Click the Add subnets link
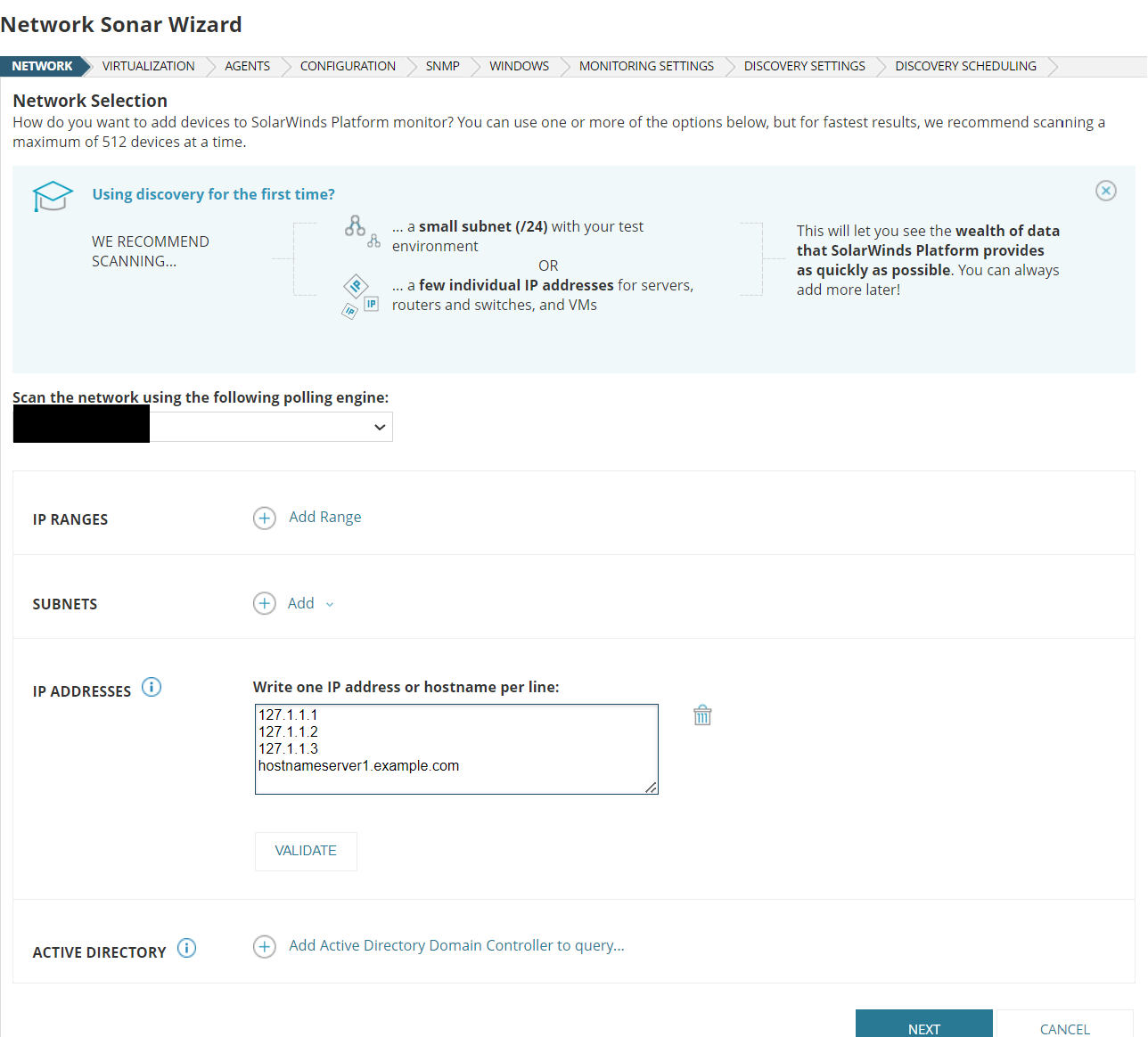Screen dimensions: 1148x1037 pos(300,603)
